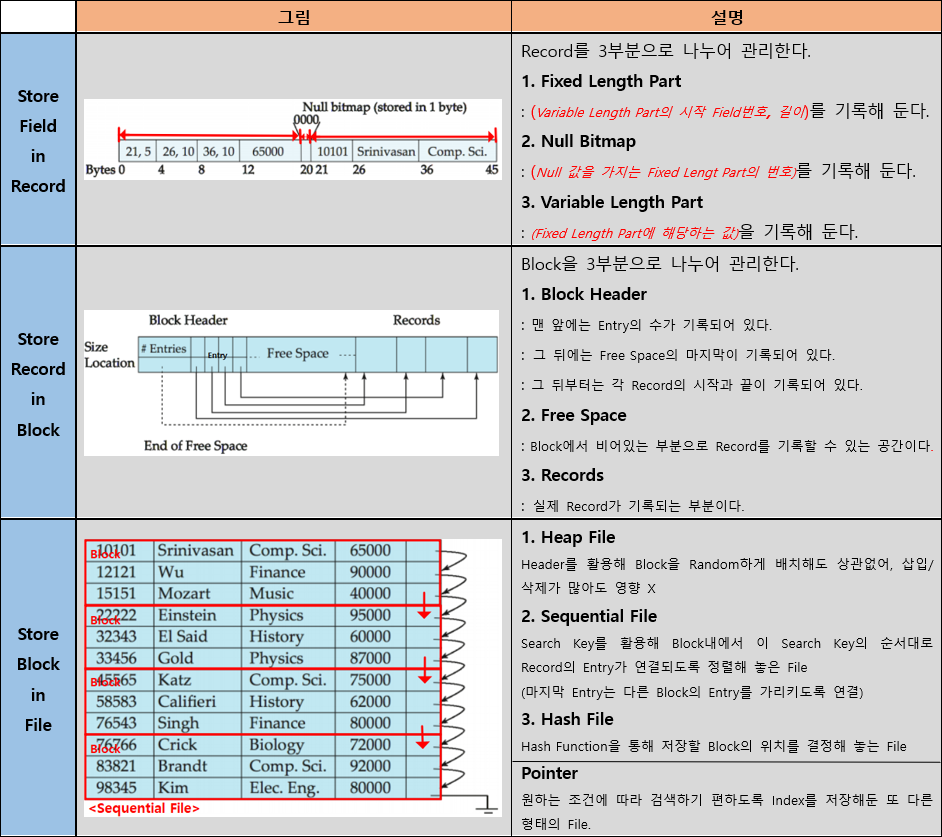The height and width of the screenshot is (837, 942).
Task: Click the '3. Hash File' heading
Action: point(567,719)
